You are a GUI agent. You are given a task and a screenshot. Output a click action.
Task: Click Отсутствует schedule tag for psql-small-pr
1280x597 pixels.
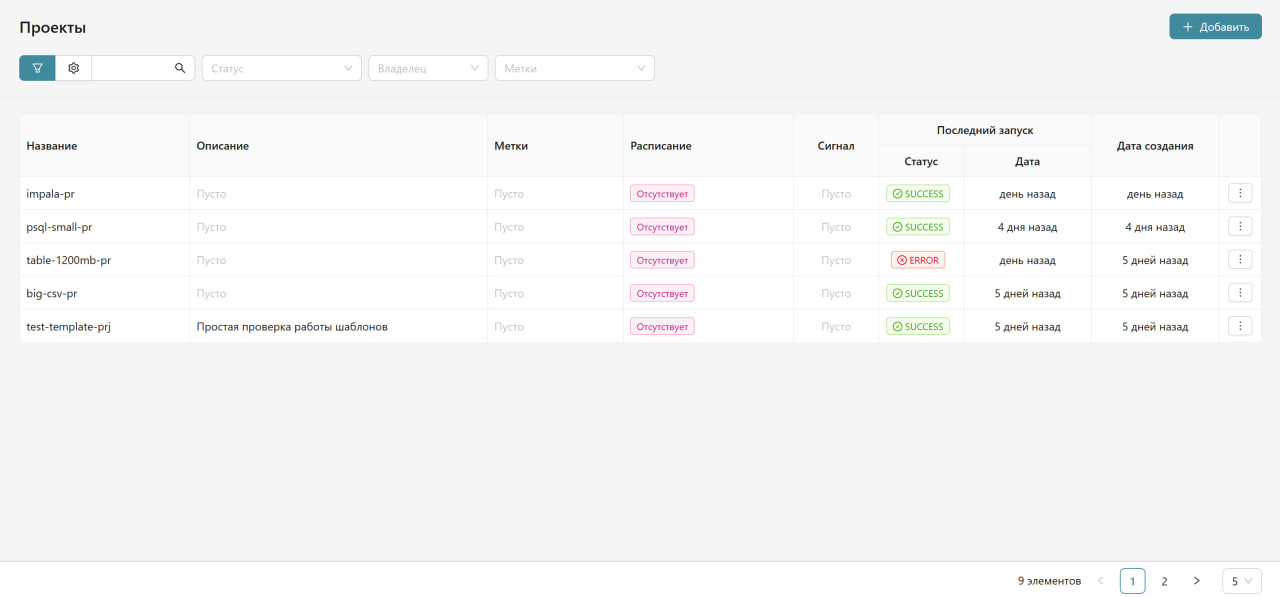662,227
